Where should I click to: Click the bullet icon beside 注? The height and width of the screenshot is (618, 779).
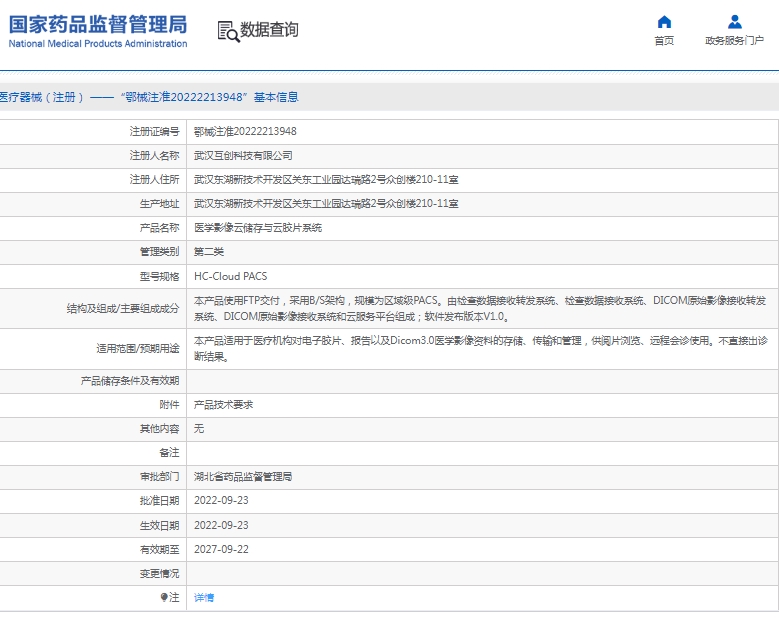(164, 597)
